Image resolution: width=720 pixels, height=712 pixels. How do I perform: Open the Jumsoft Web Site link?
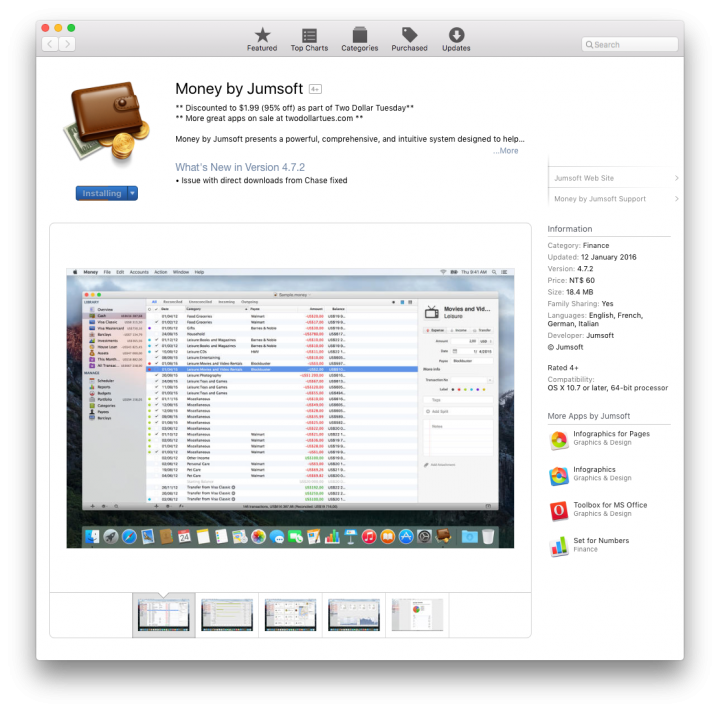coord(584,178)
